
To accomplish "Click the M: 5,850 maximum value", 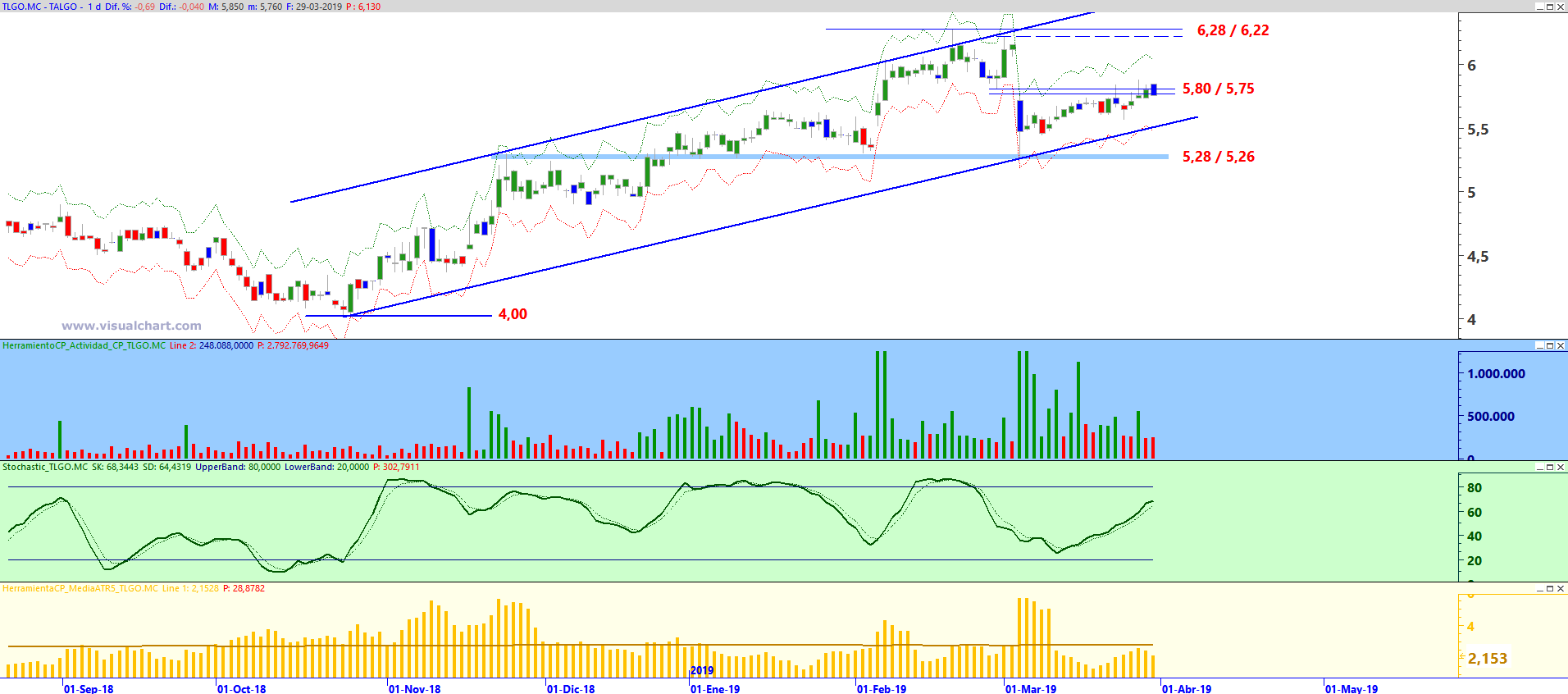I will tap(226, 7).
